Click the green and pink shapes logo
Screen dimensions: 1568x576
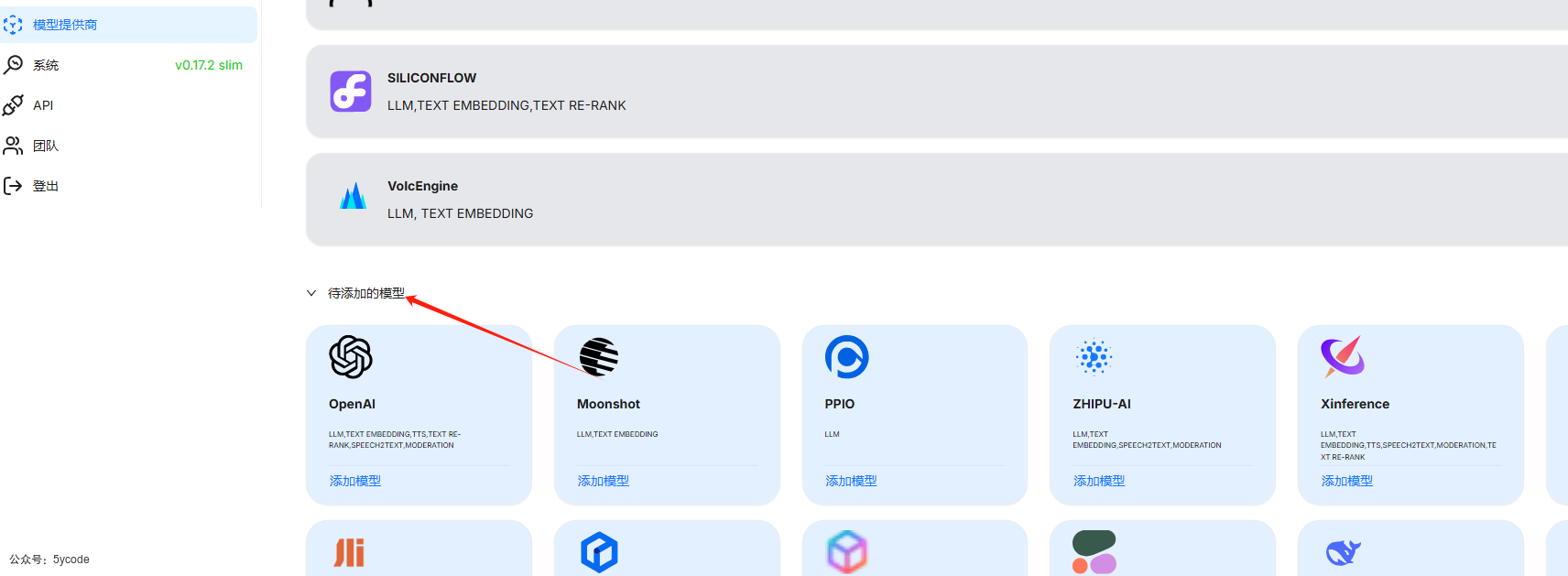(1094, 552)
